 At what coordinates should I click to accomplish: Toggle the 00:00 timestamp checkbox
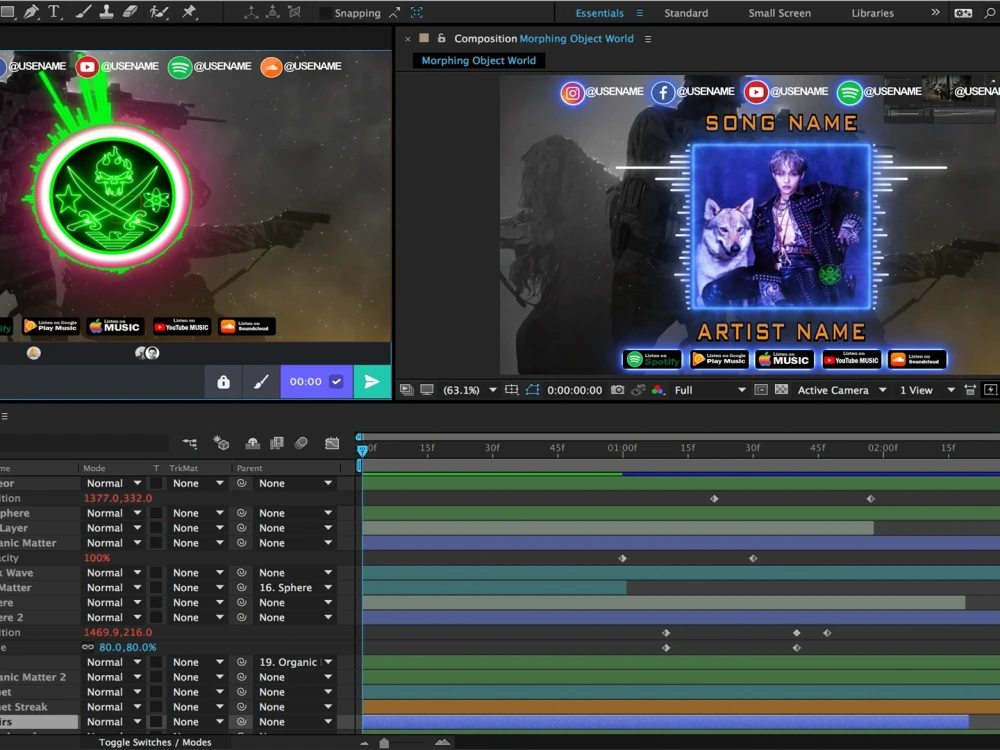point(336,381)
